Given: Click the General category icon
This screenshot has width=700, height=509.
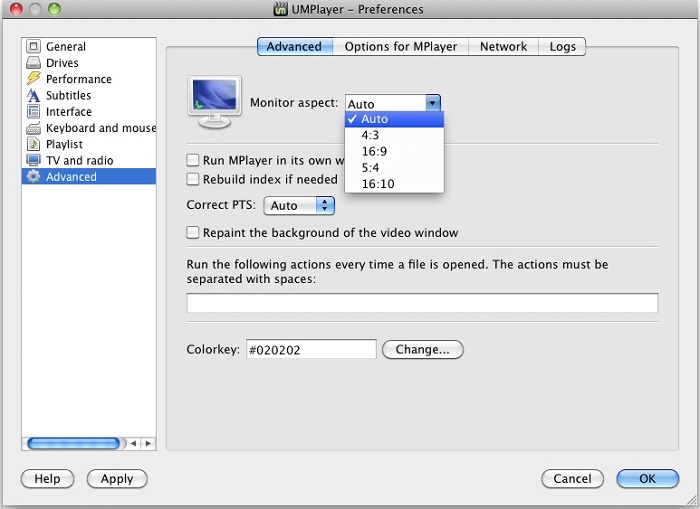Looking at the screenshot, I should 33,46.
